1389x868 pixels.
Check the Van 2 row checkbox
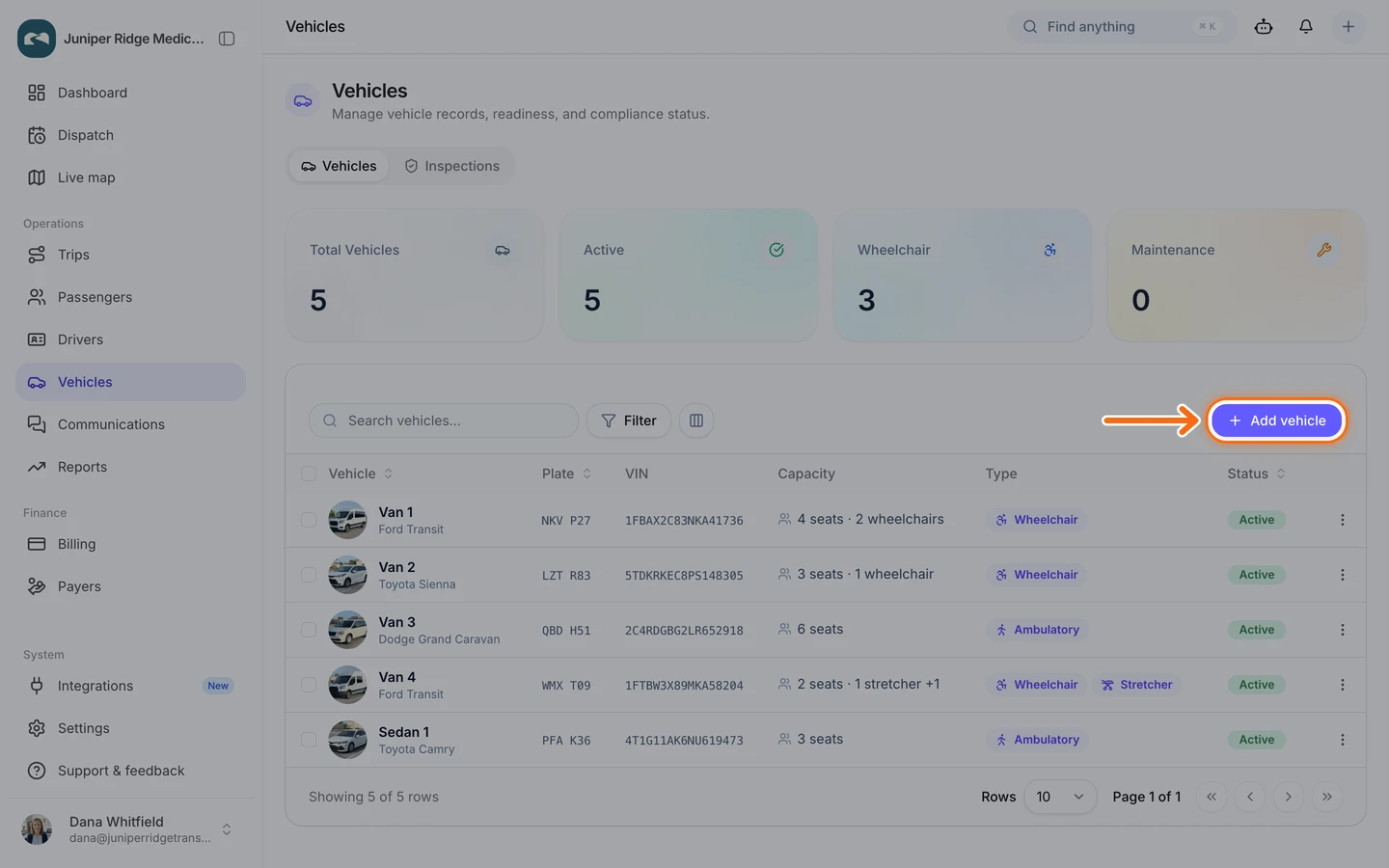pos(309,575)
